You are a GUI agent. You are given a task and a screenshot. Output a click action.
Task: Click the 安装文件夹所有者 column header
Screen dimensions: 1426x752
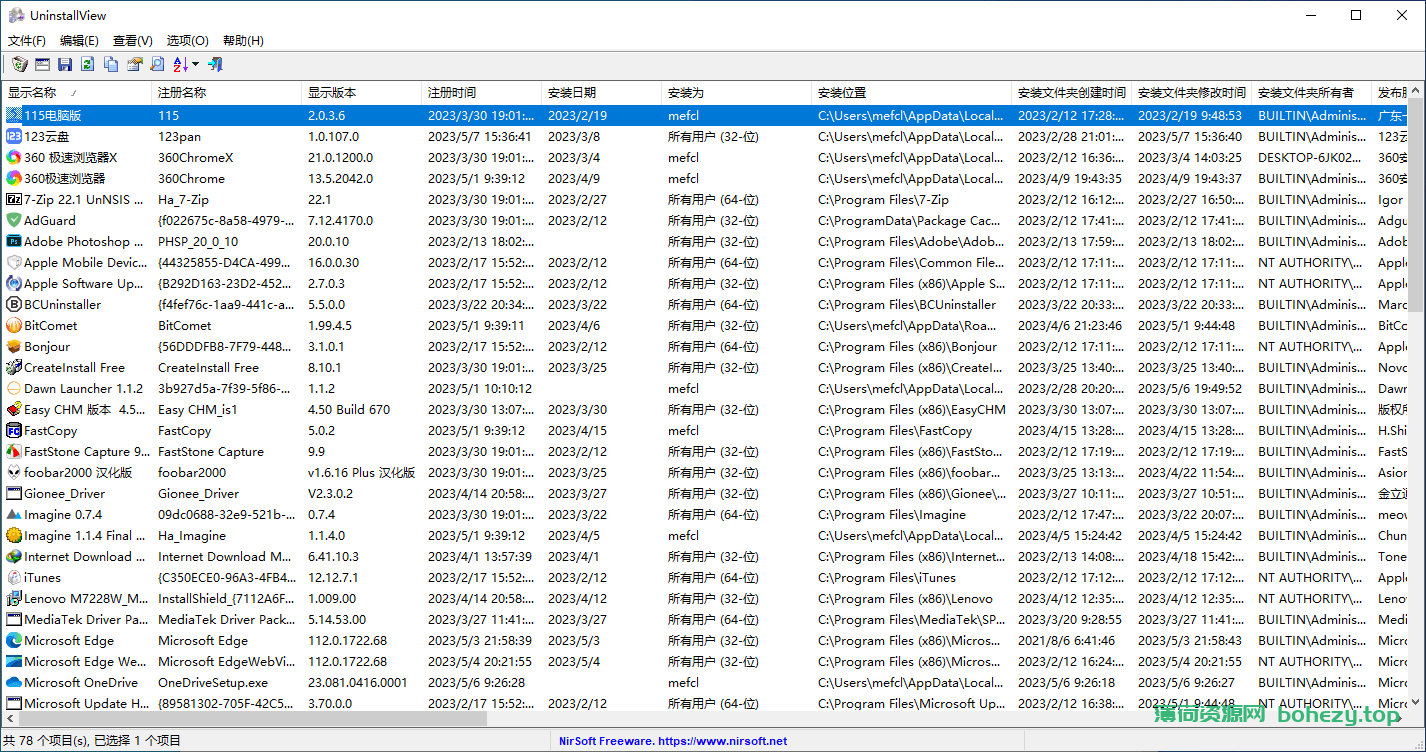pyautogui.click(x=1312, y=93)
